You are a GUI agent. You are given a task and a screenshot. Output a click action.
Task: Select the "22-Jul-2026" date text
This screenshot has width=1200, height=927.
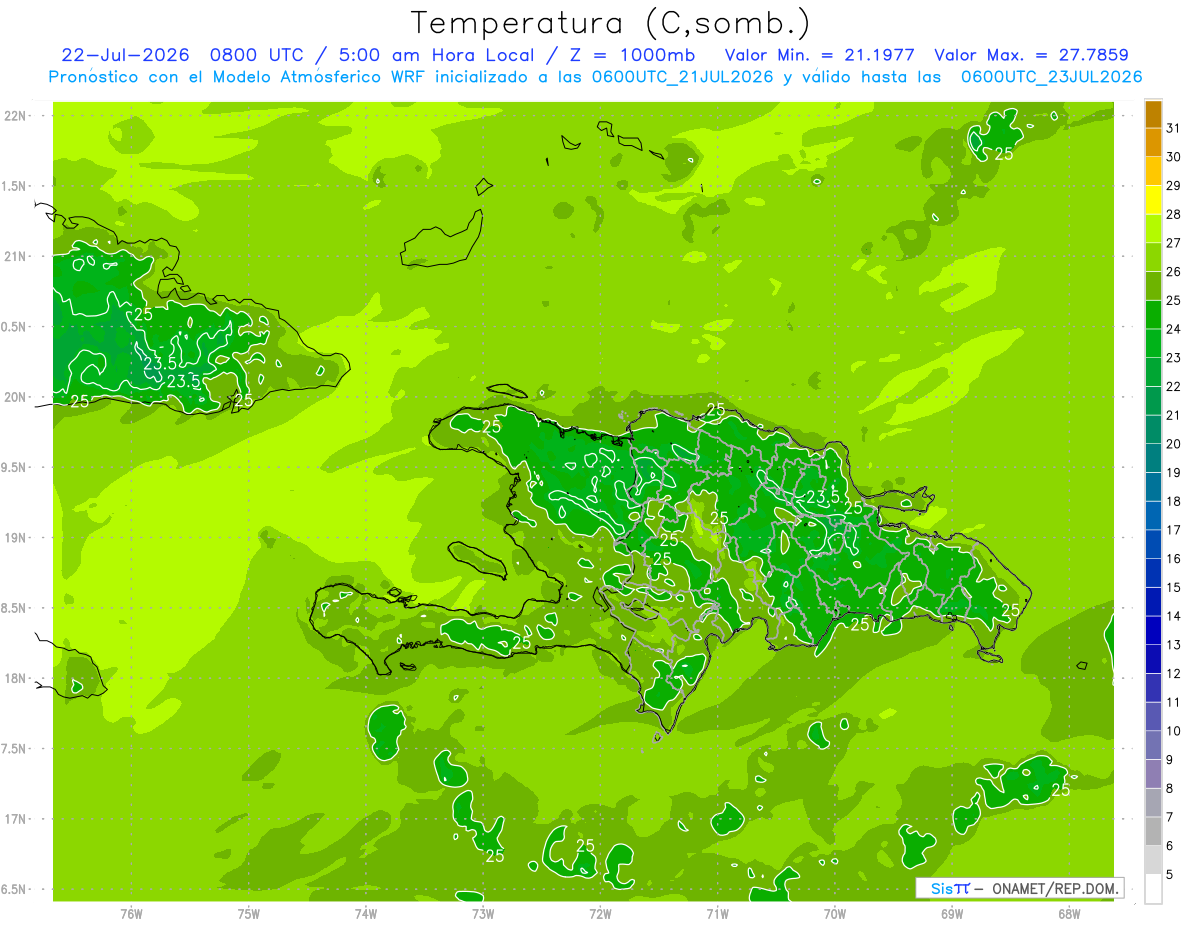click(x=125, y=55)
